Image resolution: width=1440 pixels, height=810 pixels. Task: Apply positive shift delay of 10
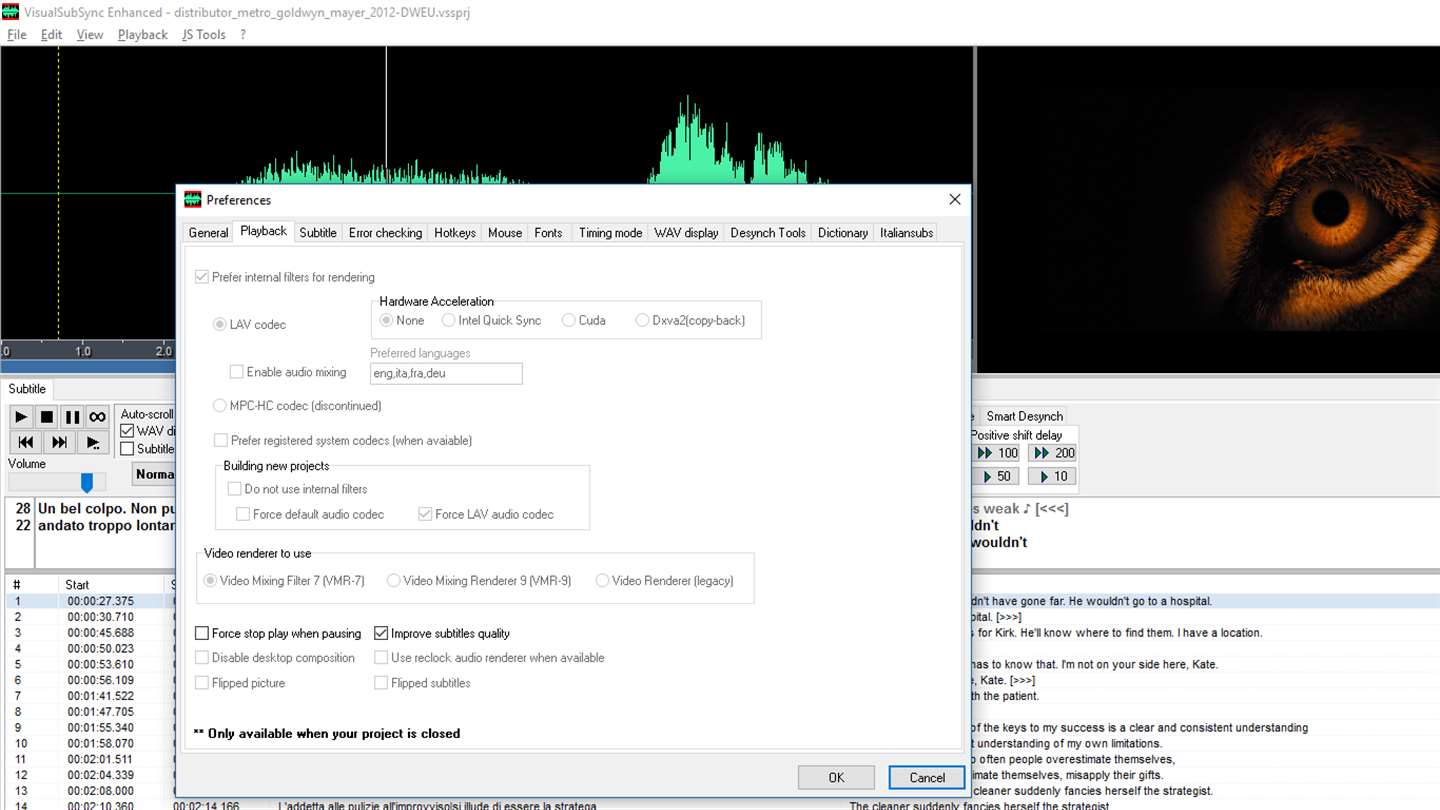pyautogui.click(x=1054, y=476)
